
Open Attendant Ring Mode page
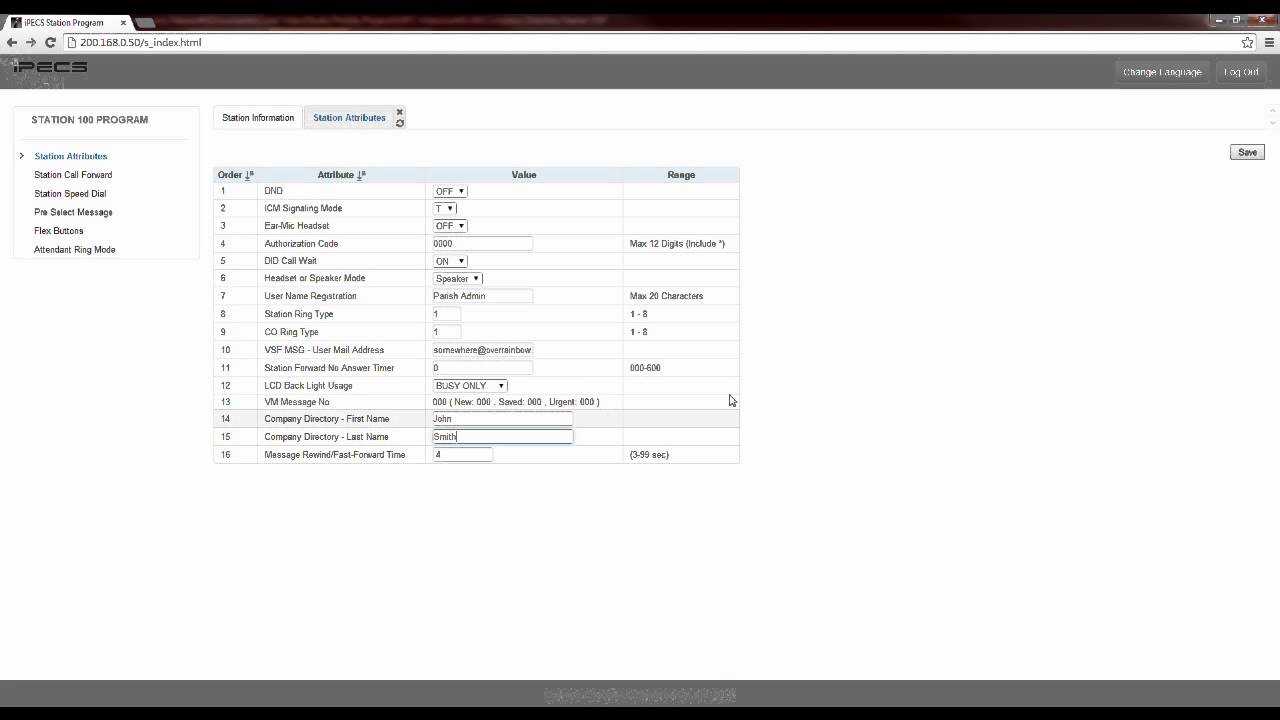[75, 250]
